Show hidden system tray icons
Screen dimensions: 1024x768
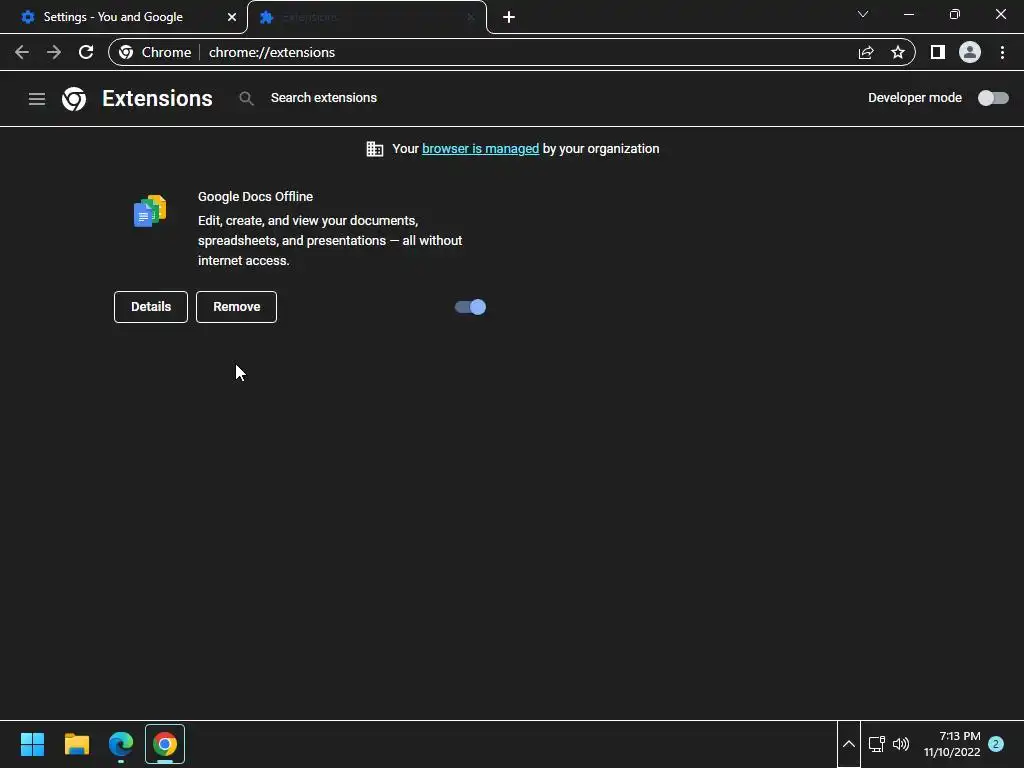tap(849, 744)
